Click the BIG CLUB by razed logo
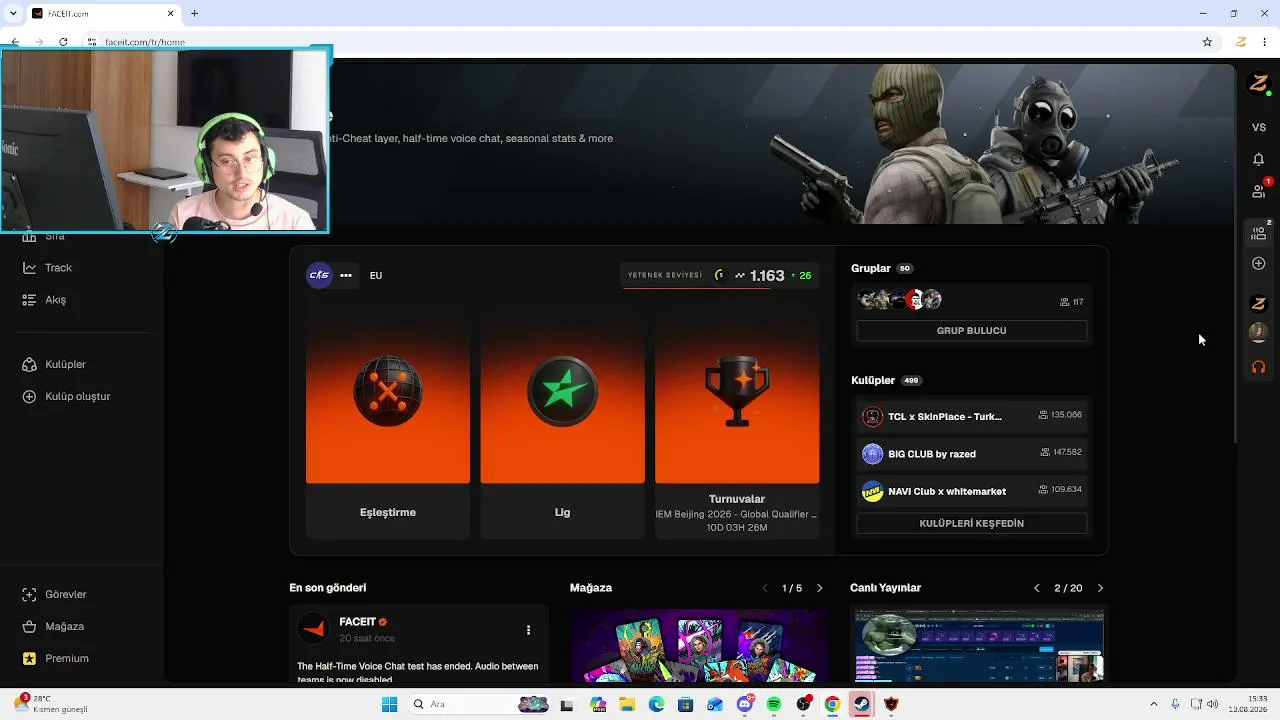 872,454
